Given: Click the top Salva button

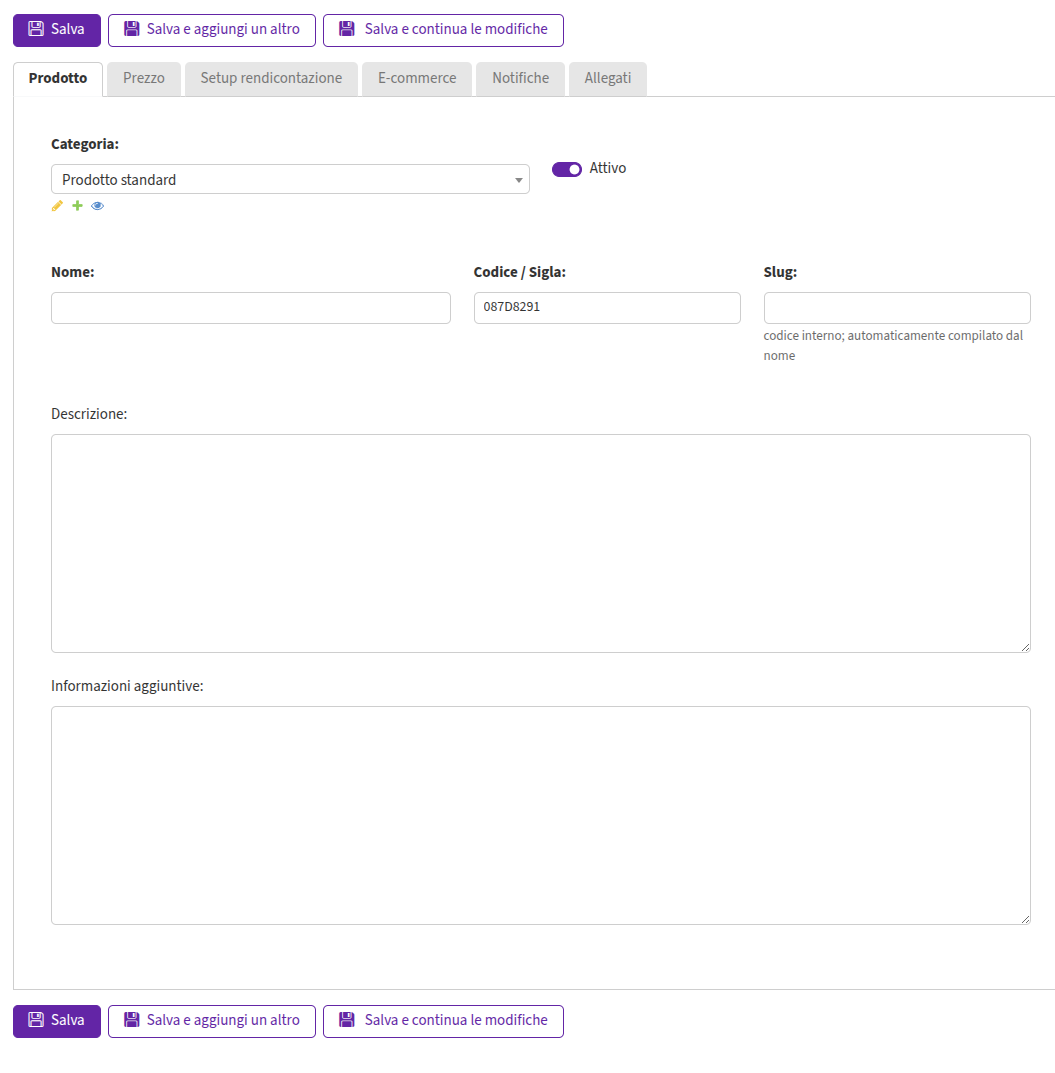Looking at the screenshot, I should click(57, 30).
